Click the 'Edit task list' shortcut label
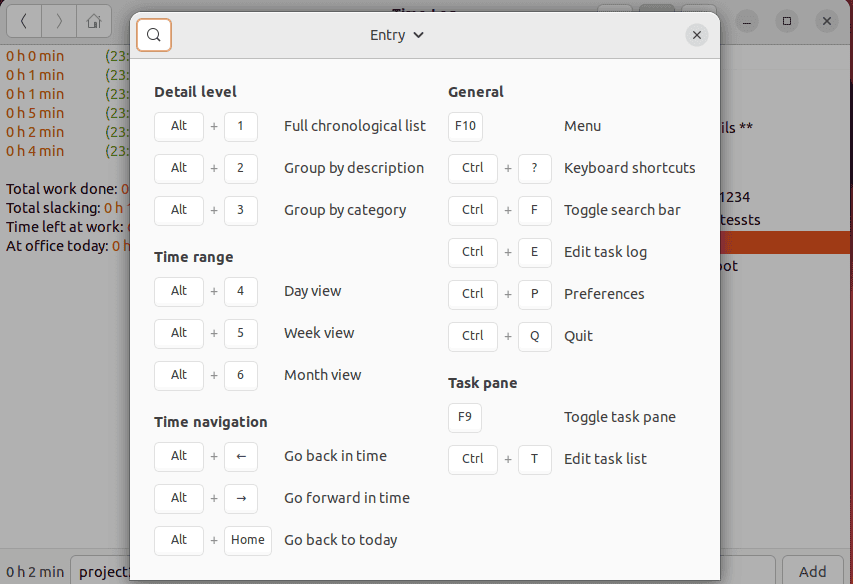Image resolution: width=853 pixels, height=584 pixels. pyautogui.click(x=605, y=459)
